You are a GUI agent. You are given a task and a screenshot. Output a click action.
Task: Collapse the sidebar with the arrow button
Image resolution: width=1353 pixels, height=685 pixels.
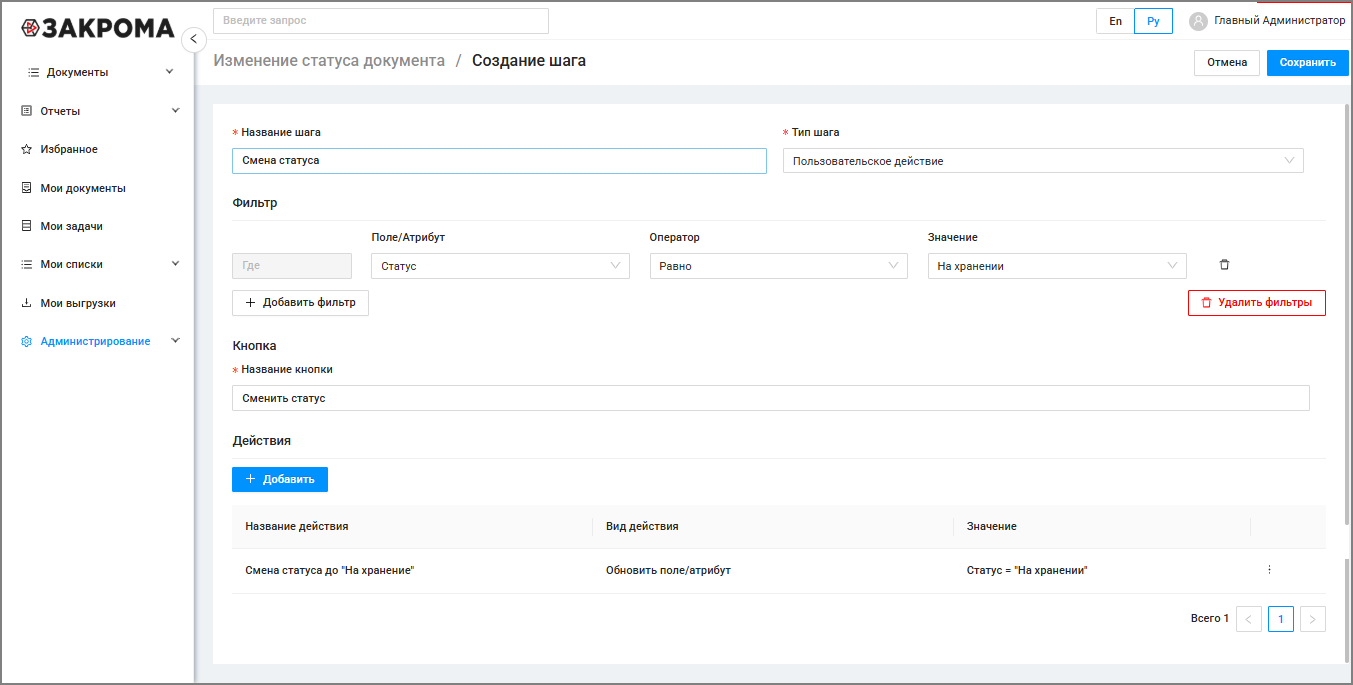point(194,40)
